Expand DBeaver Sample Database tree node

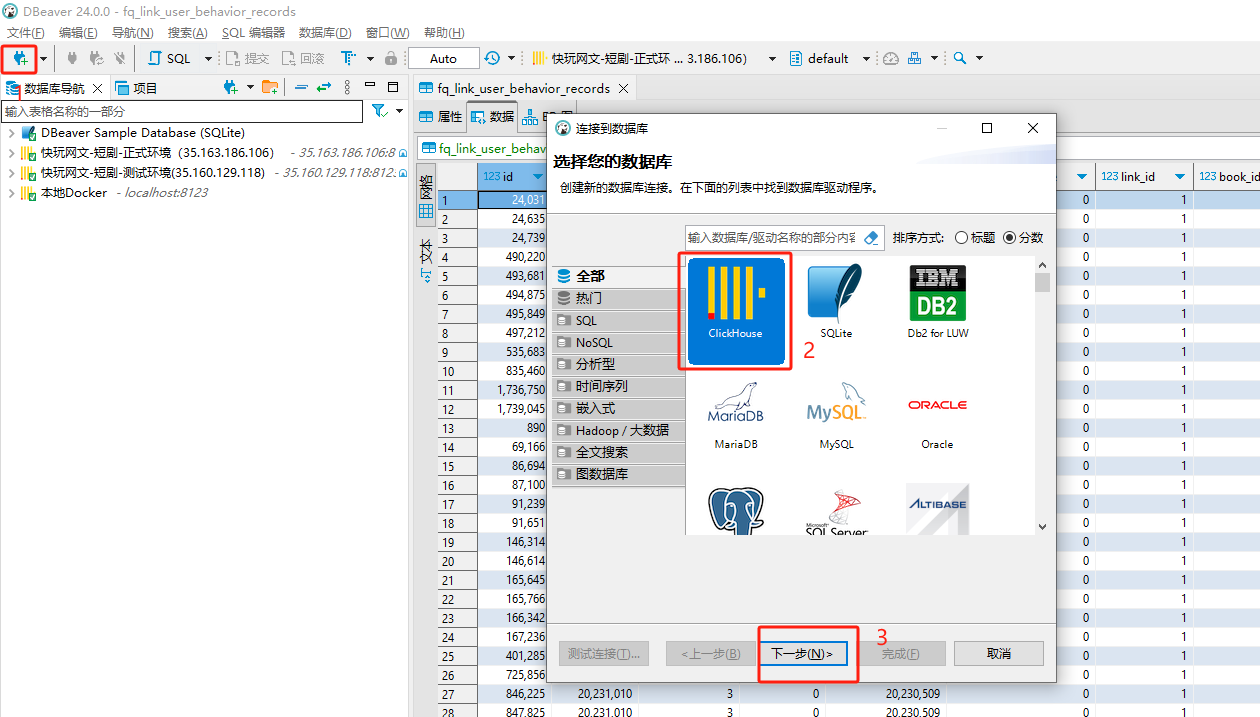11,133
